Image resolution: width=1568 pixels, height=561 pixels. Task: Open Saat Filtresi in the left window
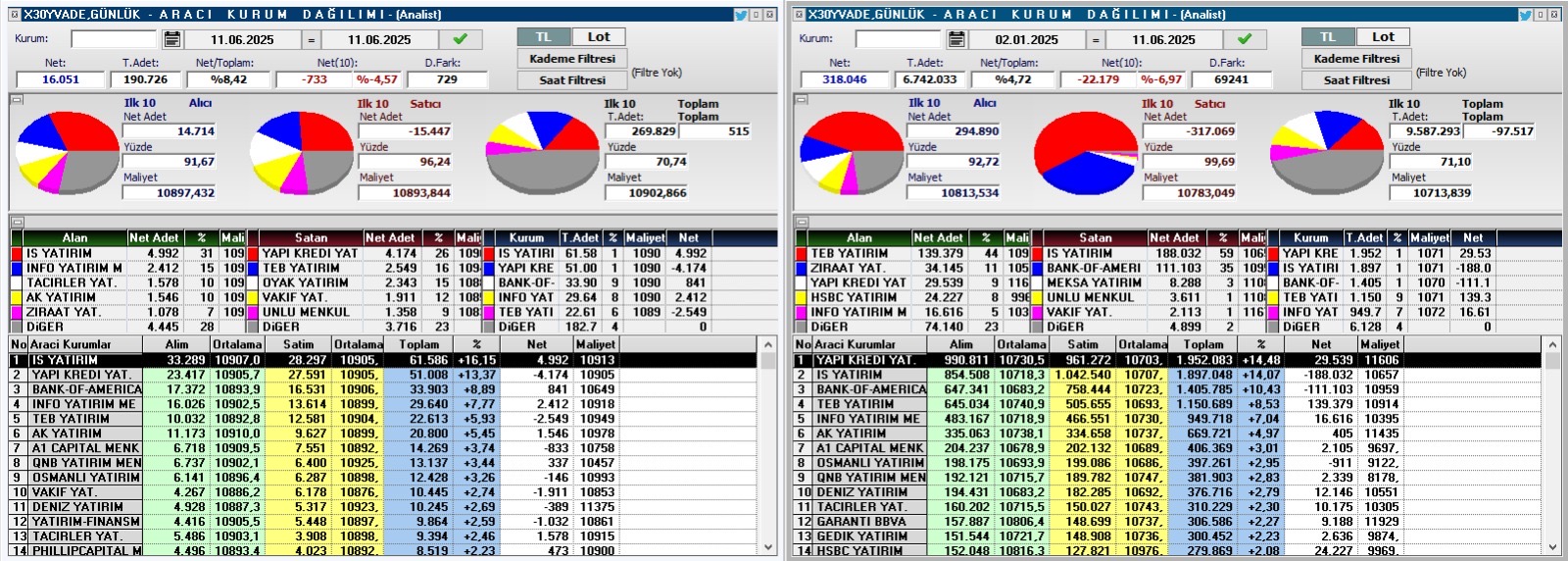pyautogui.click(x=572, y=80)
